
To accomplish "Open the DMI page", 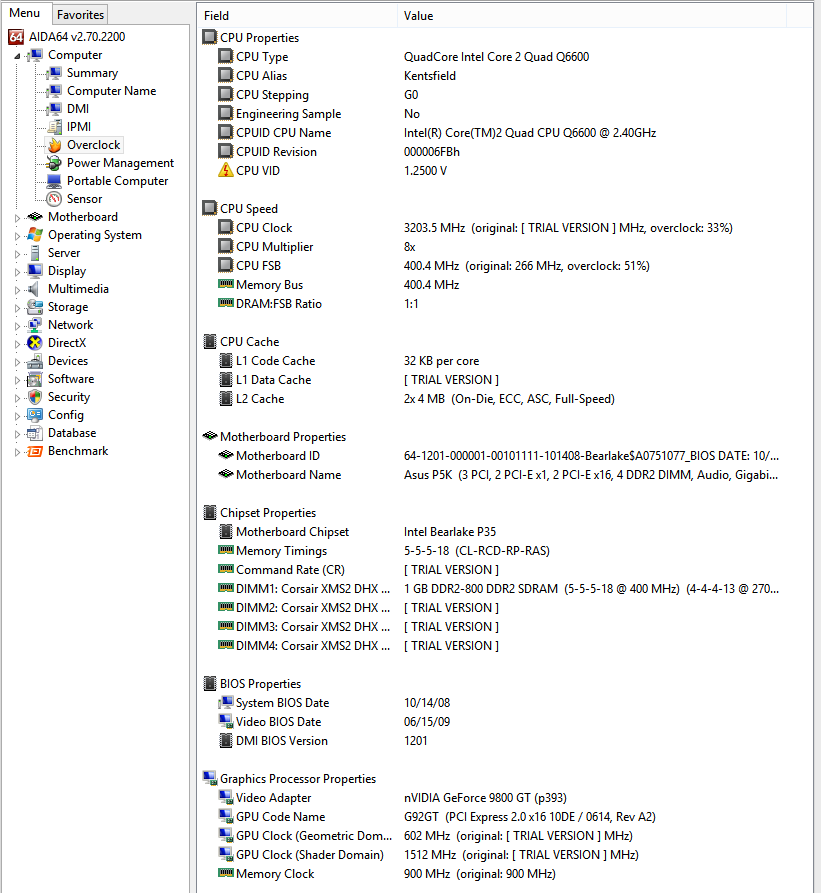I will (x=78, y=109).
